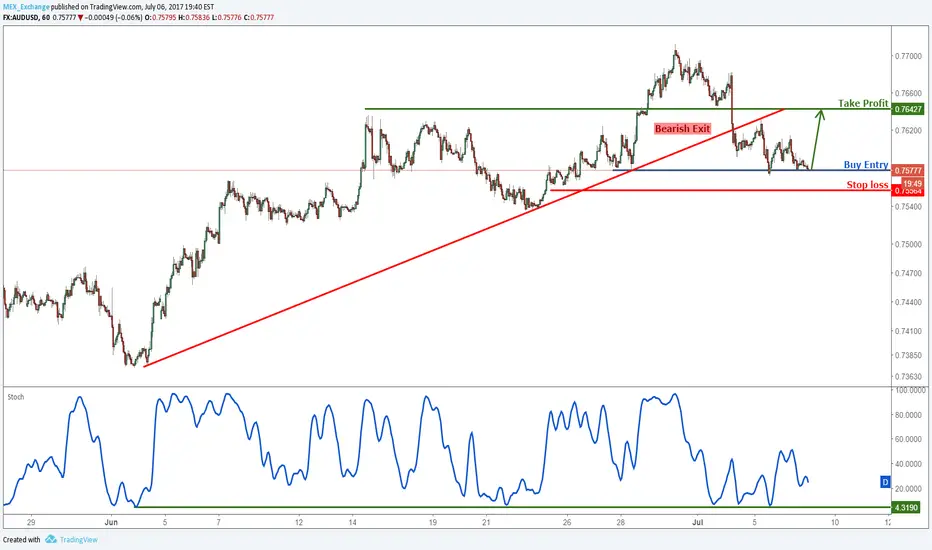Click the 4.3190 stochastic value tag
Screen dimensions: 932x550
pyautogui.click(x=906, y=508)
